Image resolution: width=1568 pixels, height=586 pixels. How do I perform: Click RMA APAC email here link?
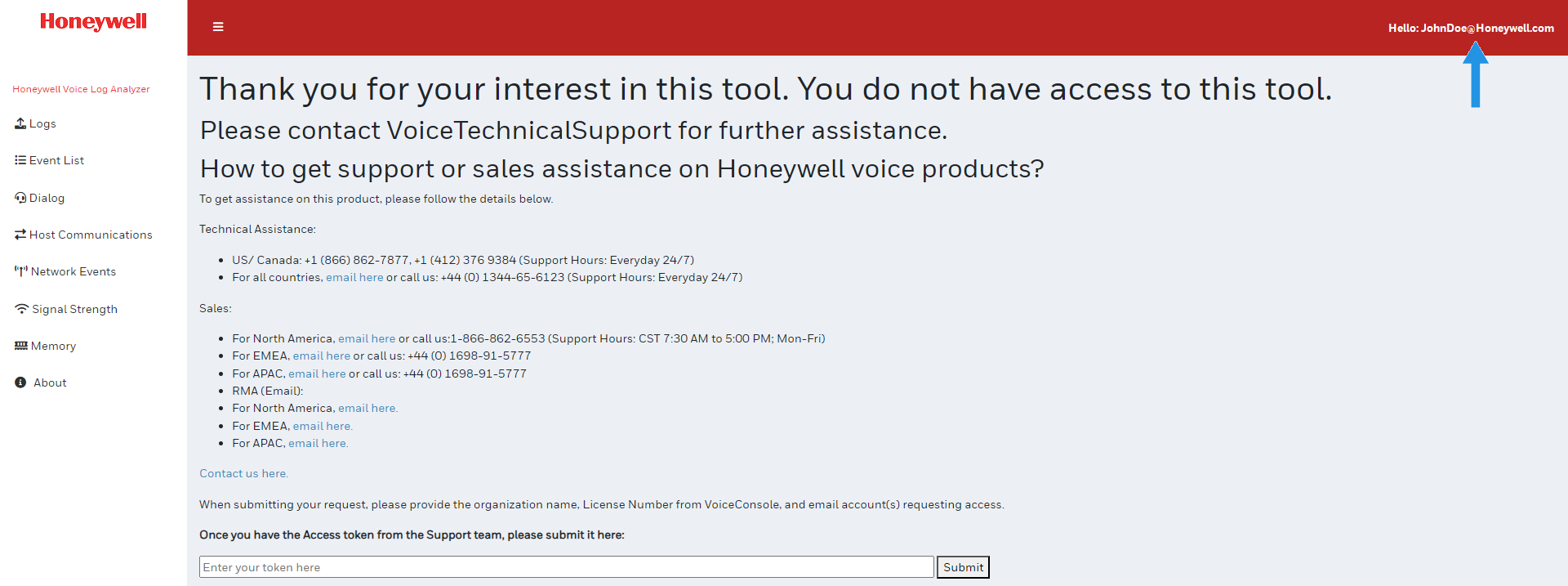318,443
